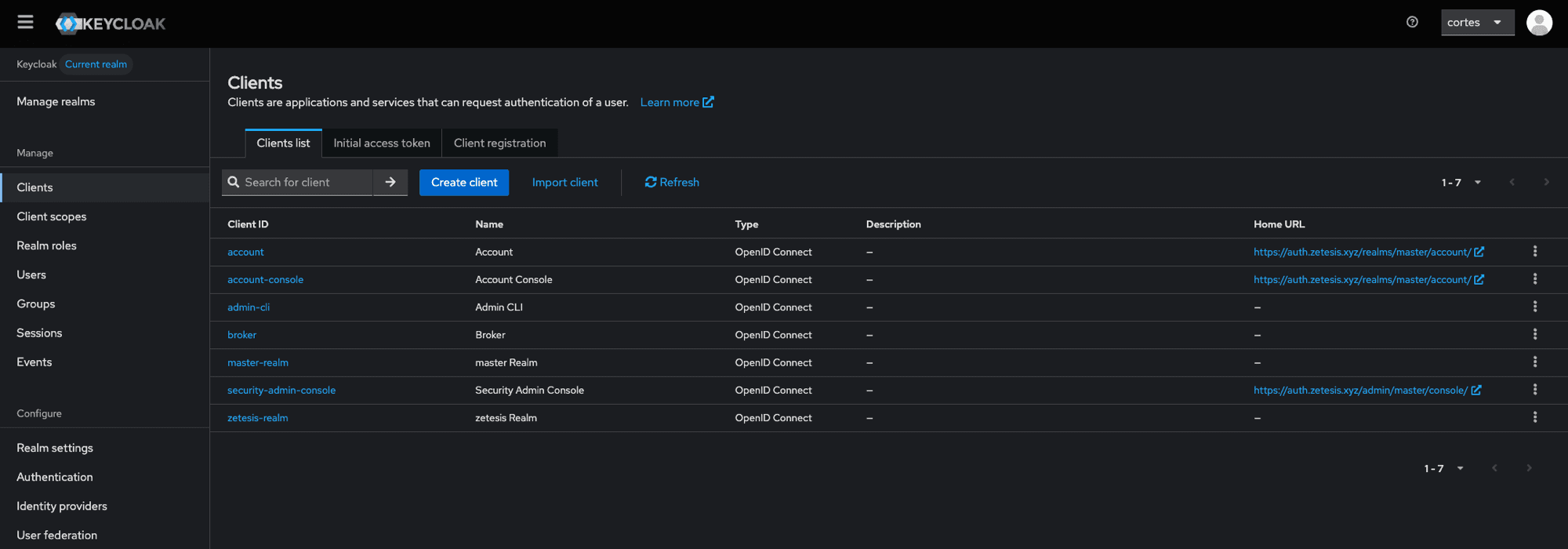The image size is (1568, 549).
Task: Open the Learn more link
Action: pyautogui.click(x=677, y=102)
